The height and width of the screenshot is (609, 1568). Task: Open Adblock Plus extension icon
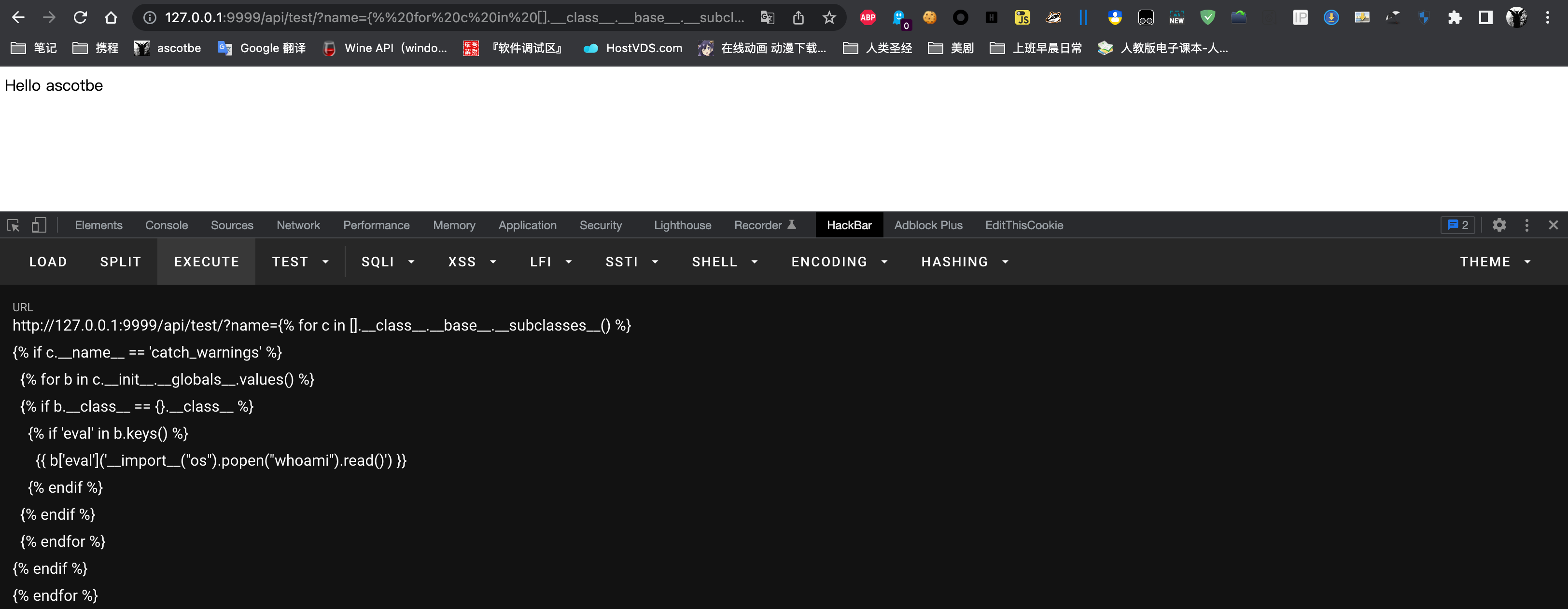(x=868, y=18)
